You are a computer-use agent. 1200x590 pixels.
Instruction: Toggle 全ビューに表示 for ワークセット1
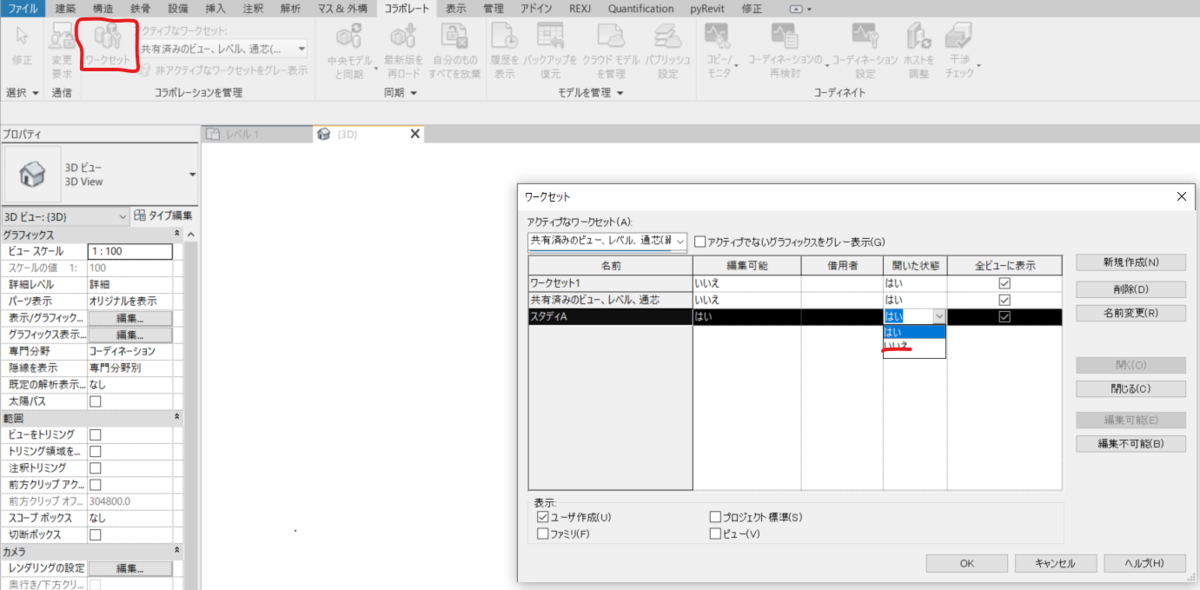[x=1005, y=283]
